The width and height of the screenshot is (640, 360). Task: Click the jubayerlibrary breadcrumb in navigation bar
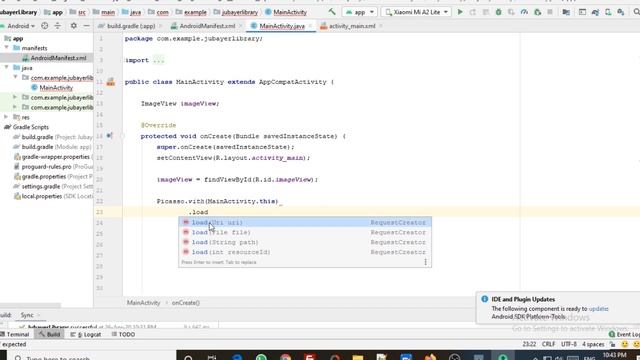tap(236, 12)
